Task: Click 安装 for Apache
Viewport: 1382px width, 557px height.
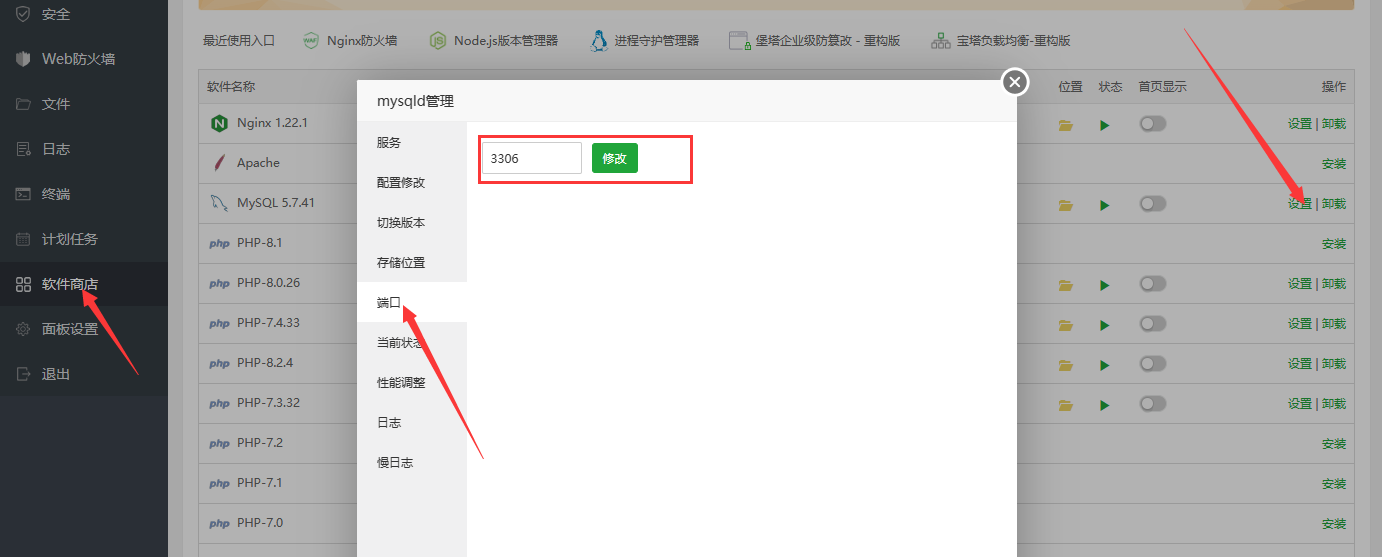Action: pyautogui.click(x=1334, y=164)
